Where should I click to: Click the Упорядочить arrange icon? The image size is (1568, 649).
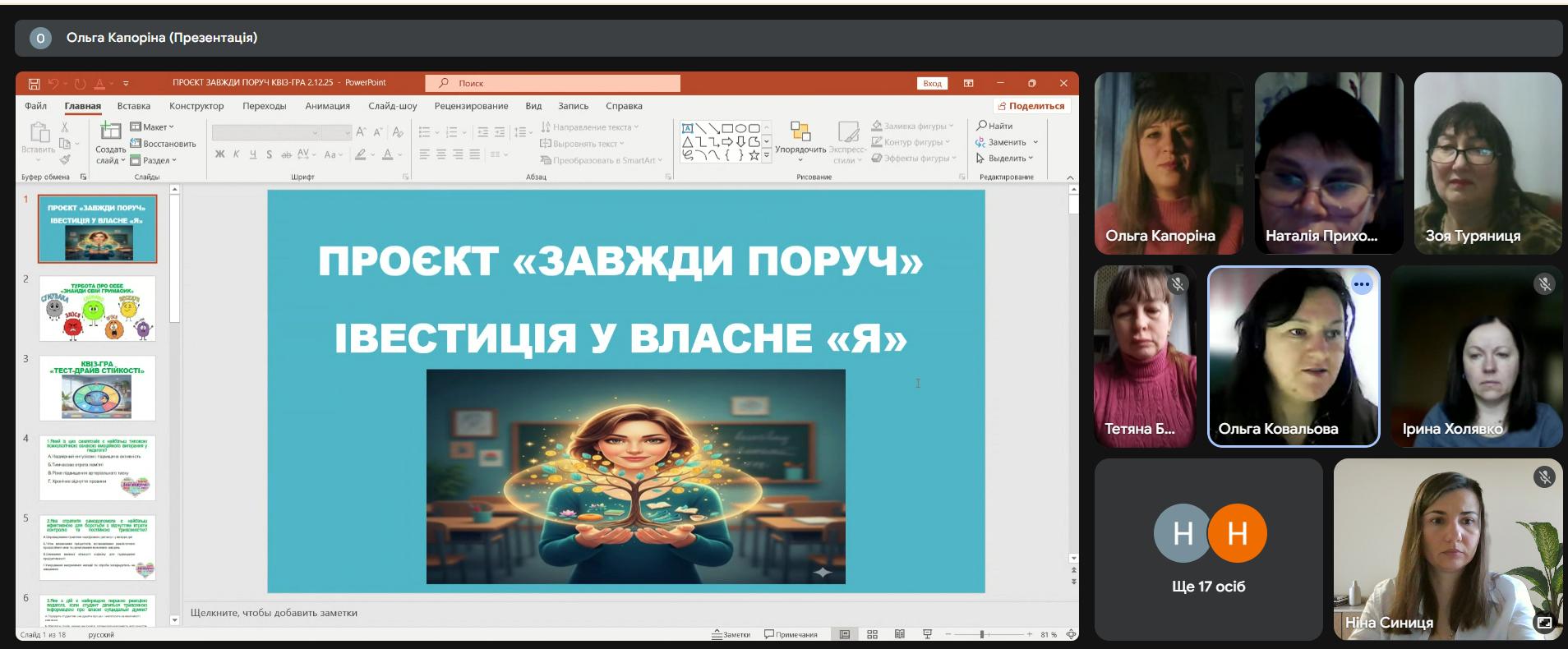(800, 131)
